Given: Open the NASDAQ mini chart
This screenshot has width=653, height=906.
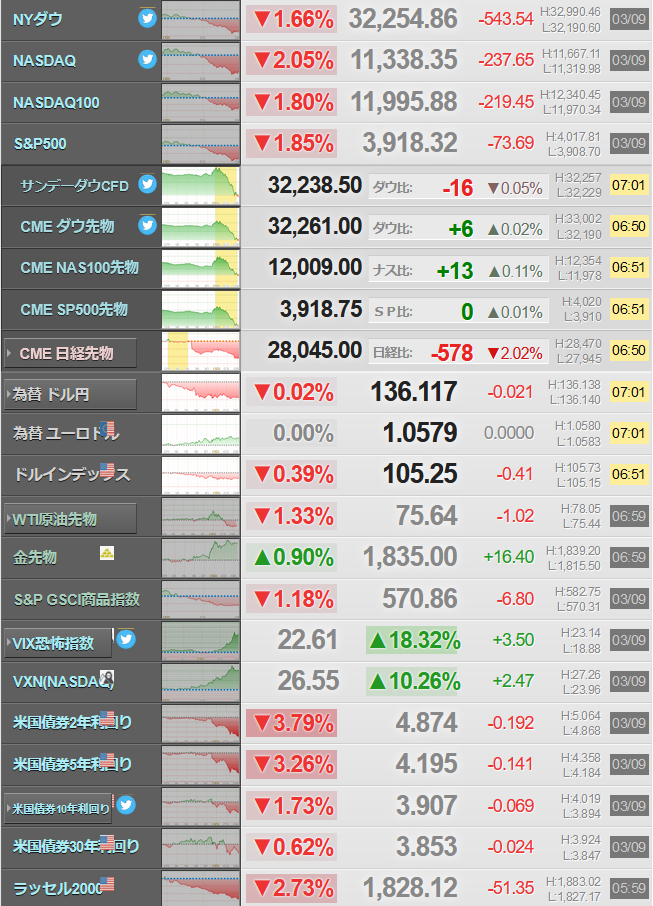Looking at the screenshot, I should pyautogui.click(x=201, y=61).
